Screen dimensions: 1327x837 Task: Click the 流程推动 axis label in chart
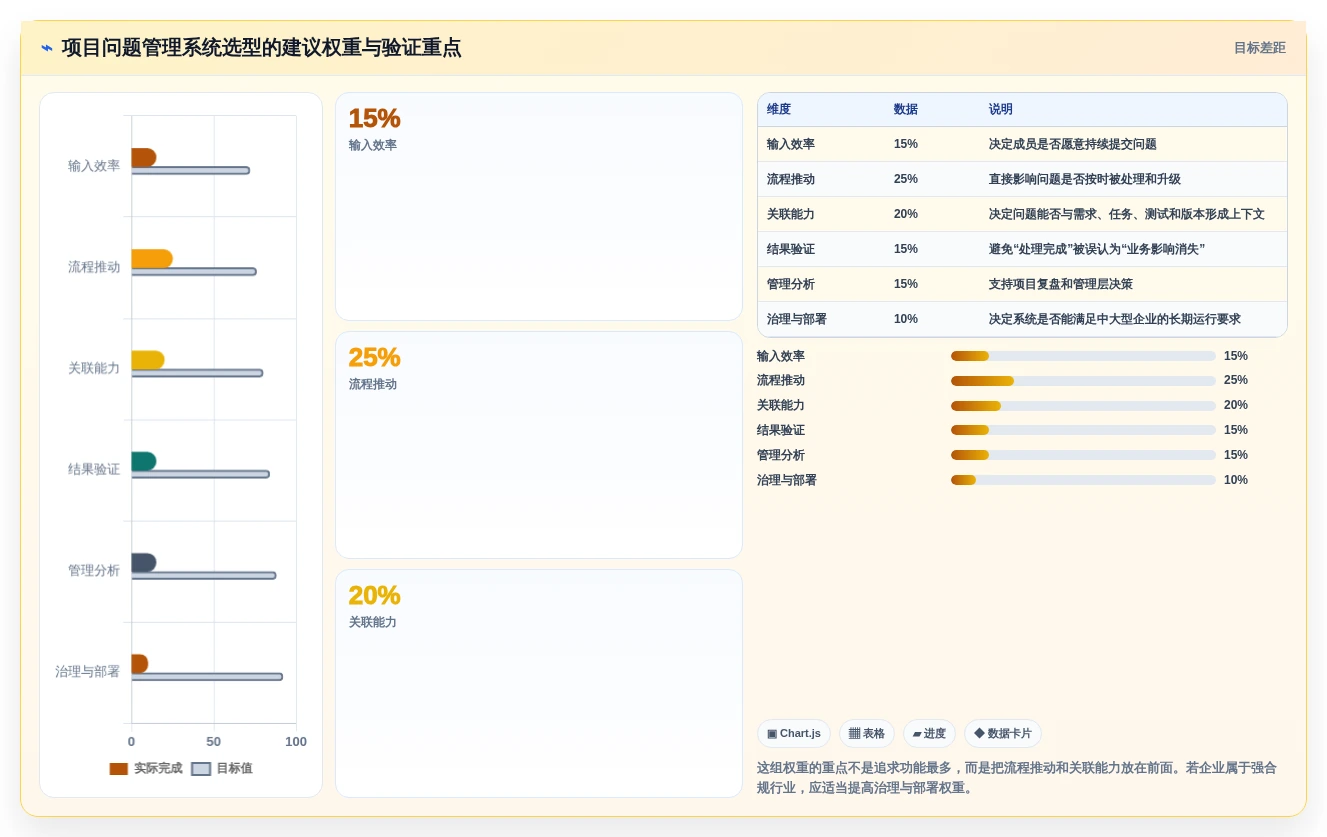tap(94, 267)
